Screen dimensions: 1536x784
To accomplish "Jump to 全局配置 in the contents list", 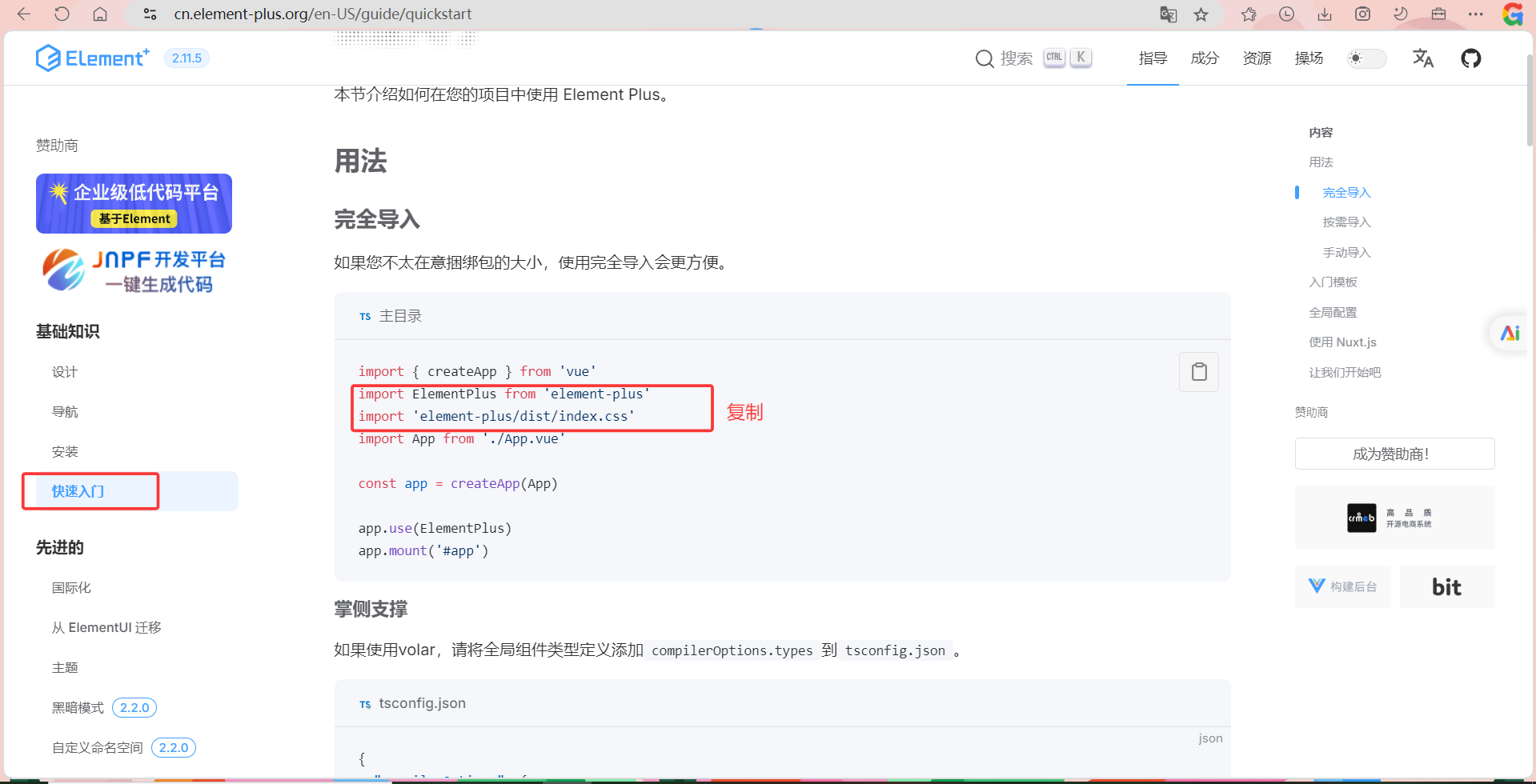I will tap(1333, 312).
